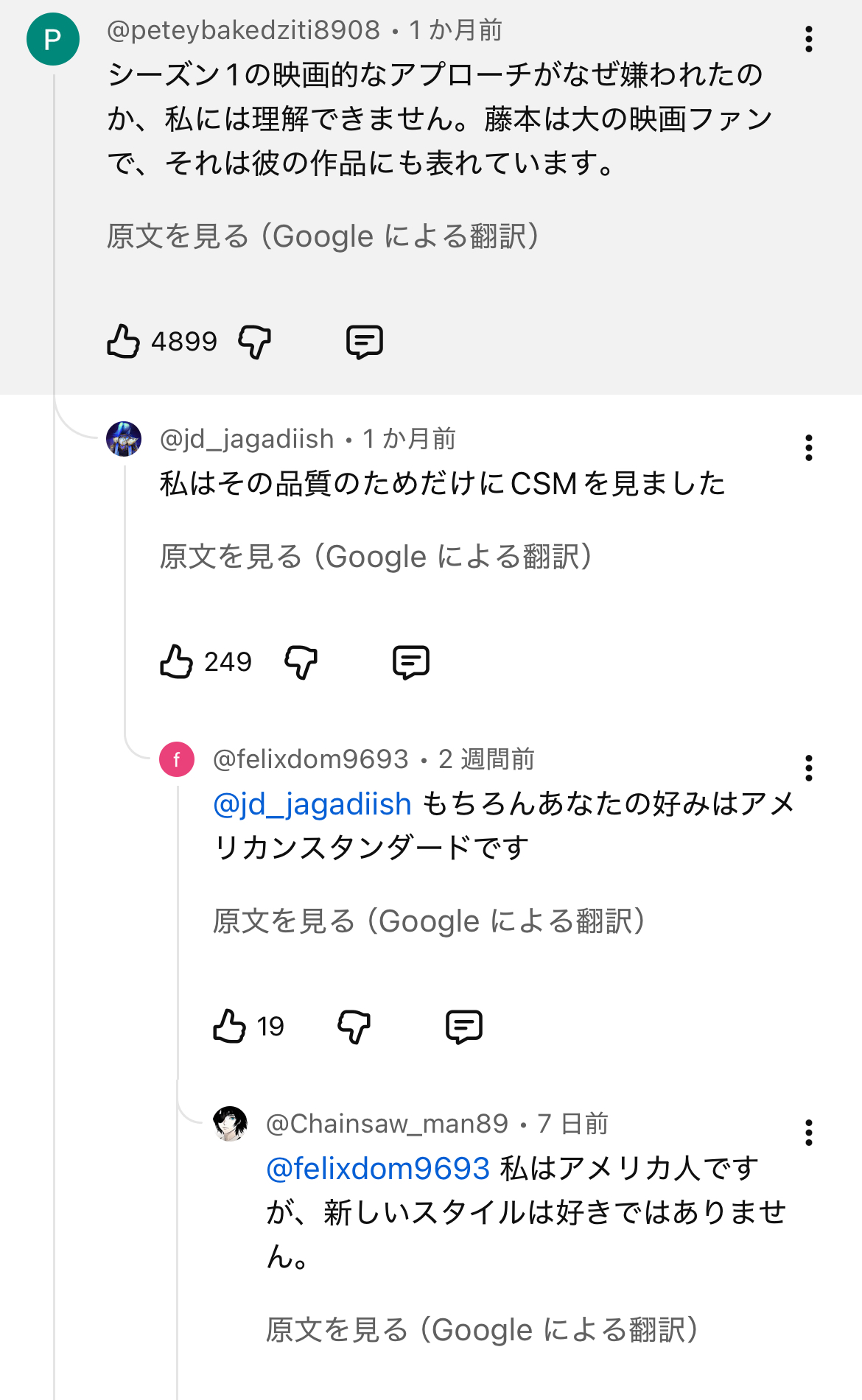Dislike the @peteybakedziti8908 comment
Image resolution: width=862 pixels, height=1400 pixels.
(x=255, y=342)
